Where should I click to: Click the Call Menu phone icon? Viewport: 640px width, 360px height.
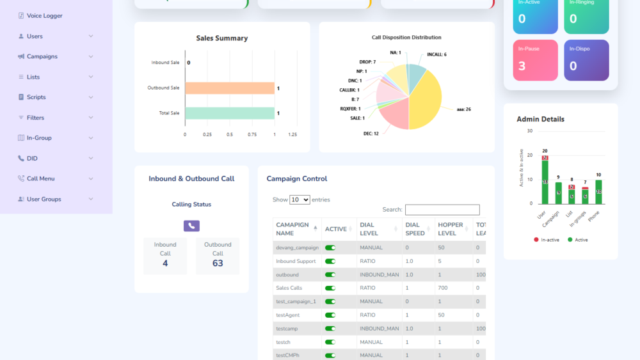coord(21,178)
